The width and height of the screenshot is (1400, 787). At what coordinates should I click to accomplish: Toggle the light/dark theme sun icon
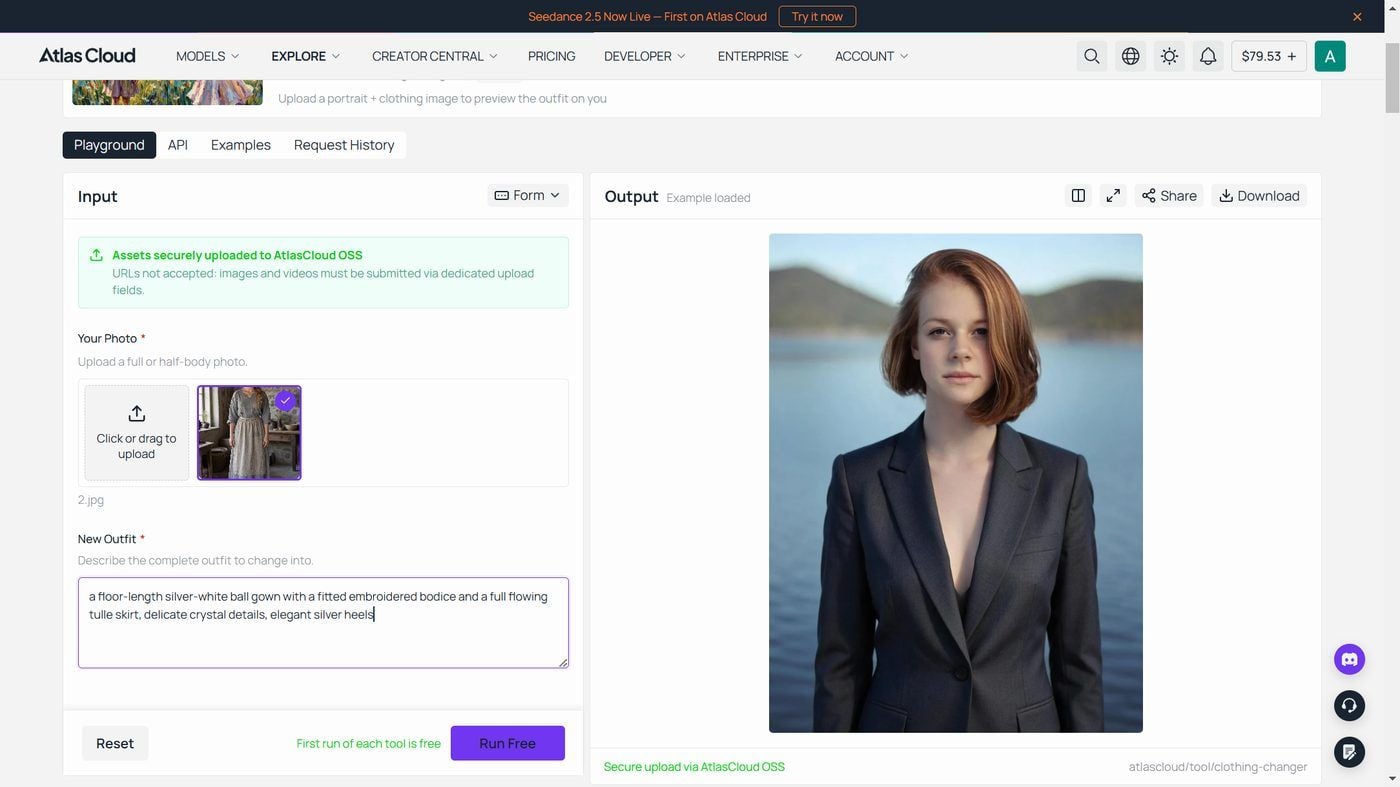1169,56
